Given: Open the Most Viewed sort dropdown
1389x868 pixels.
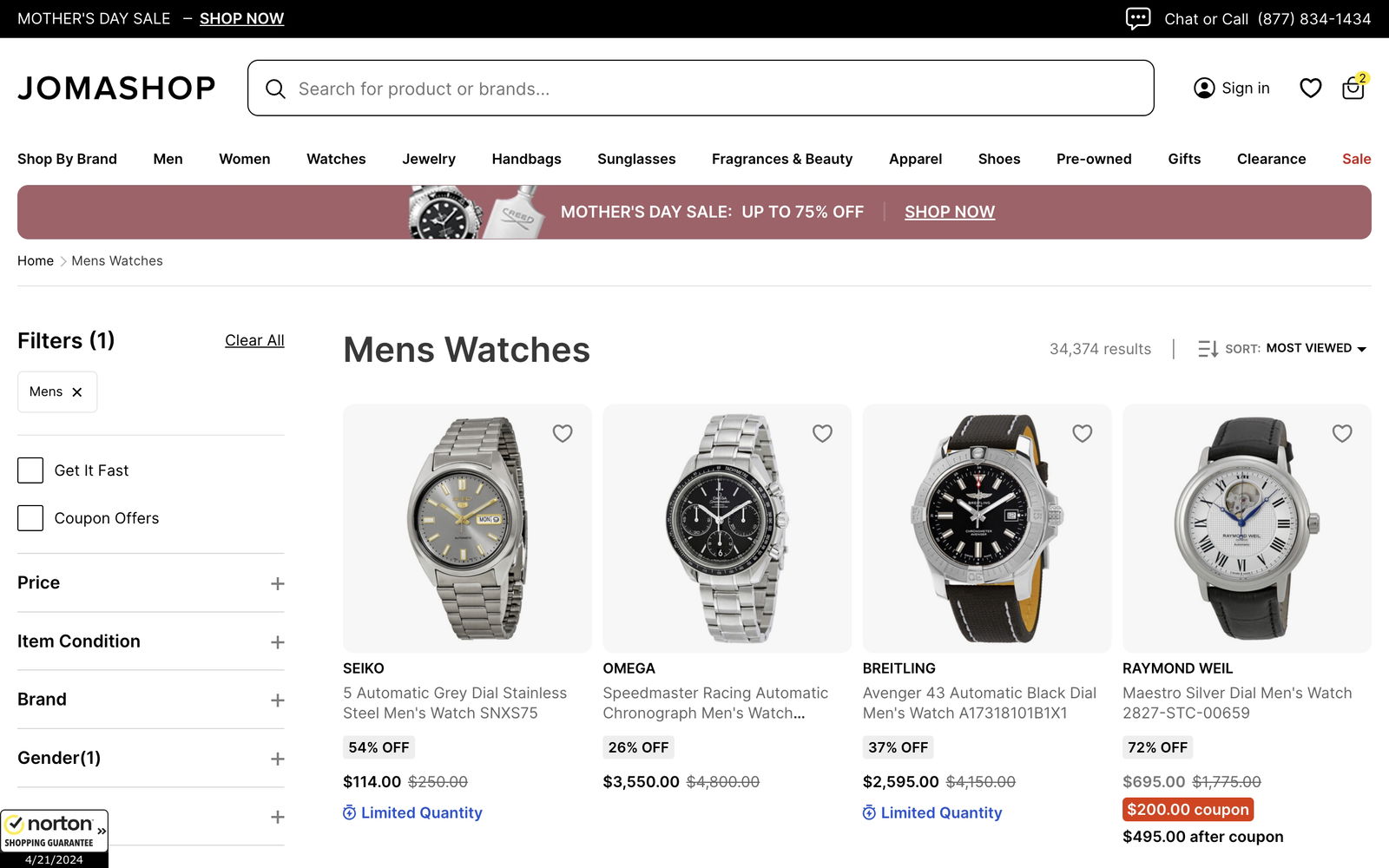Looking at the screenshot, I should click(1316, 348).
